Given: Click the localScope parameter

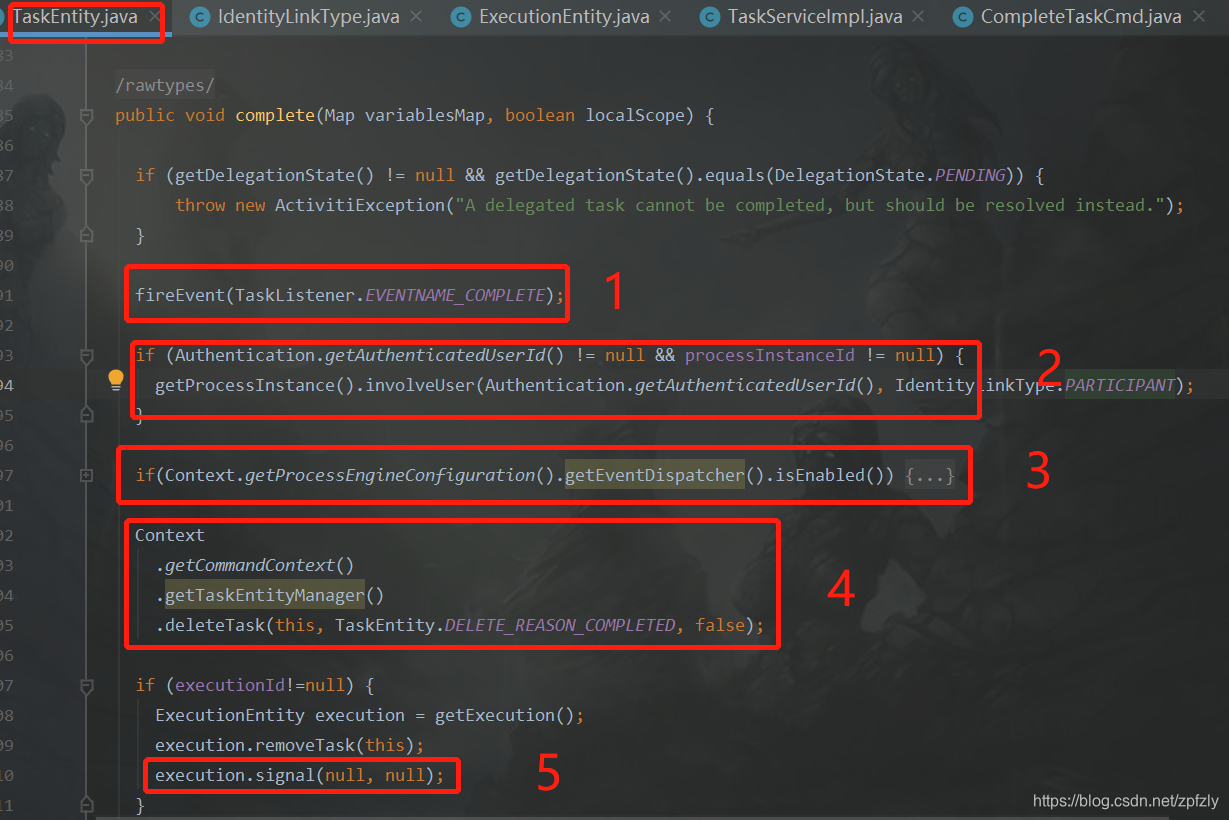Looking at the screenshot, I should pyautogui.click(x=635, y=115).
